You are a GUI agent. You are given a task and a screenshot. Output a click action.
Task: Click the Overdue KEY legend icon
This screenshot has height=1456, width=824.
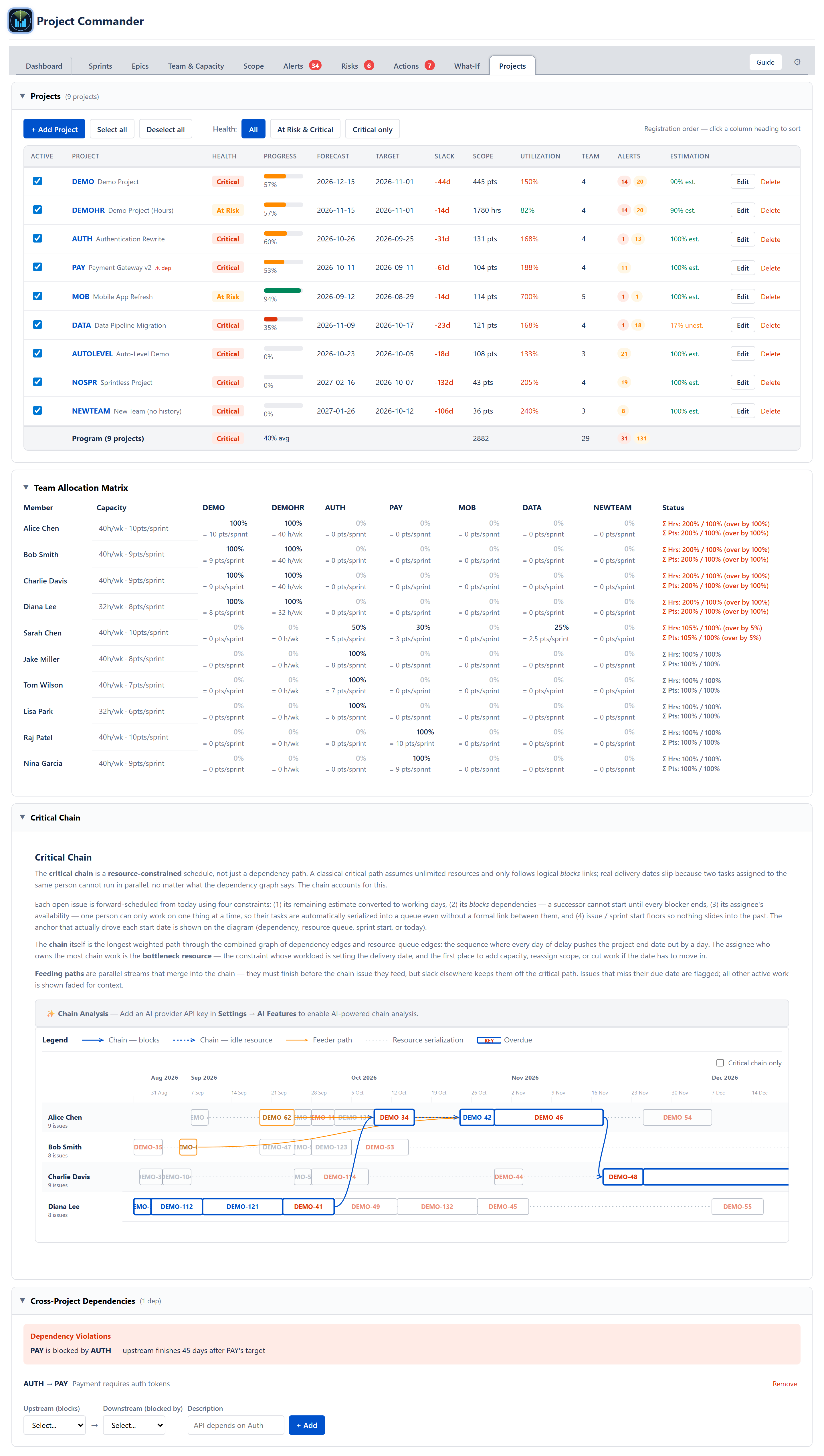(x=489, y=1040)
